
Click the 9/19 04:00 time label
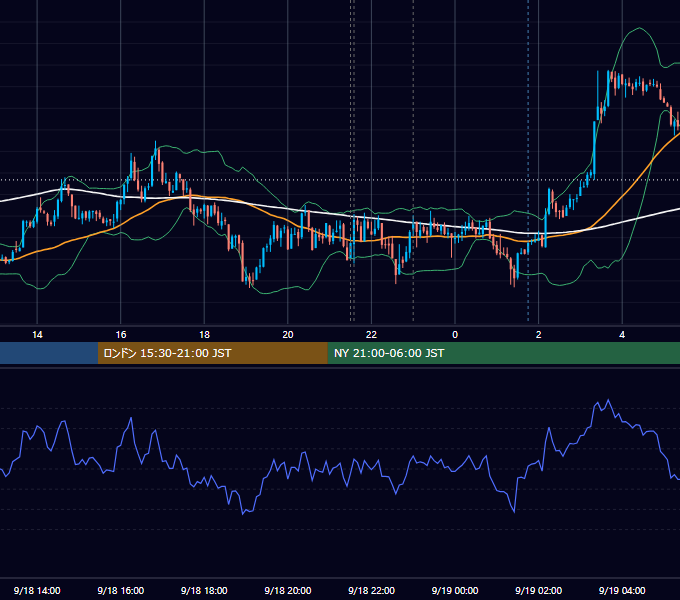[x=622, y=590]
